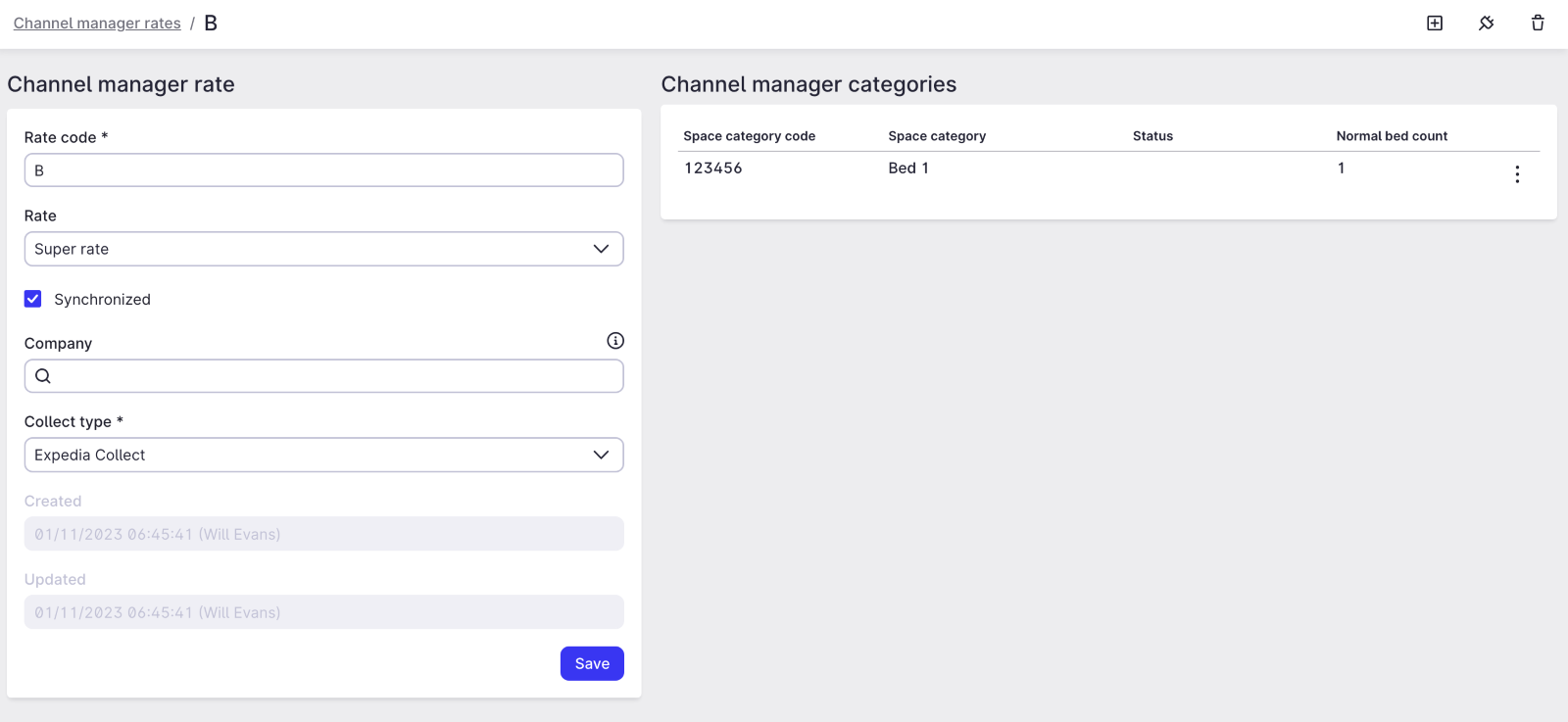Open the Rate dropdown showing Super rate
The width and height of the screenshot is (1568, 722).
coord(323,249)
